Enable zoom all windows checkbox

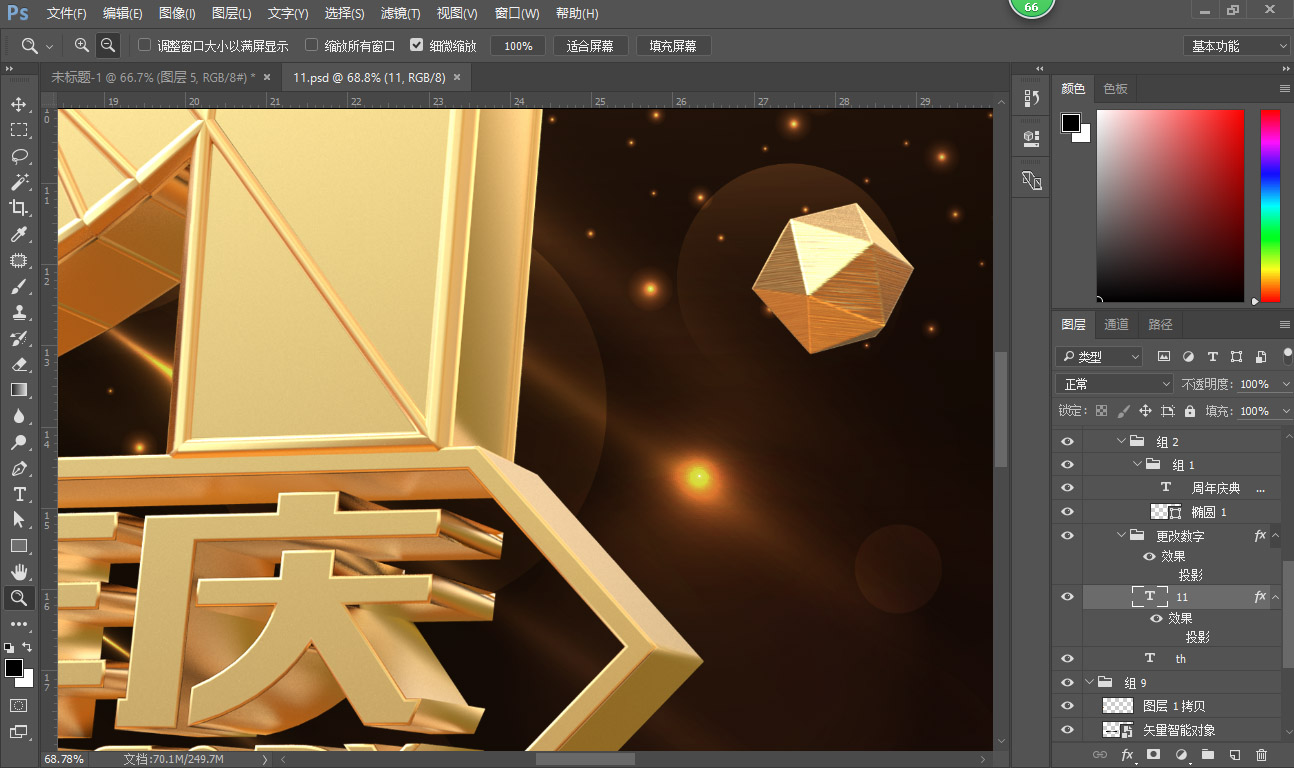312,45
